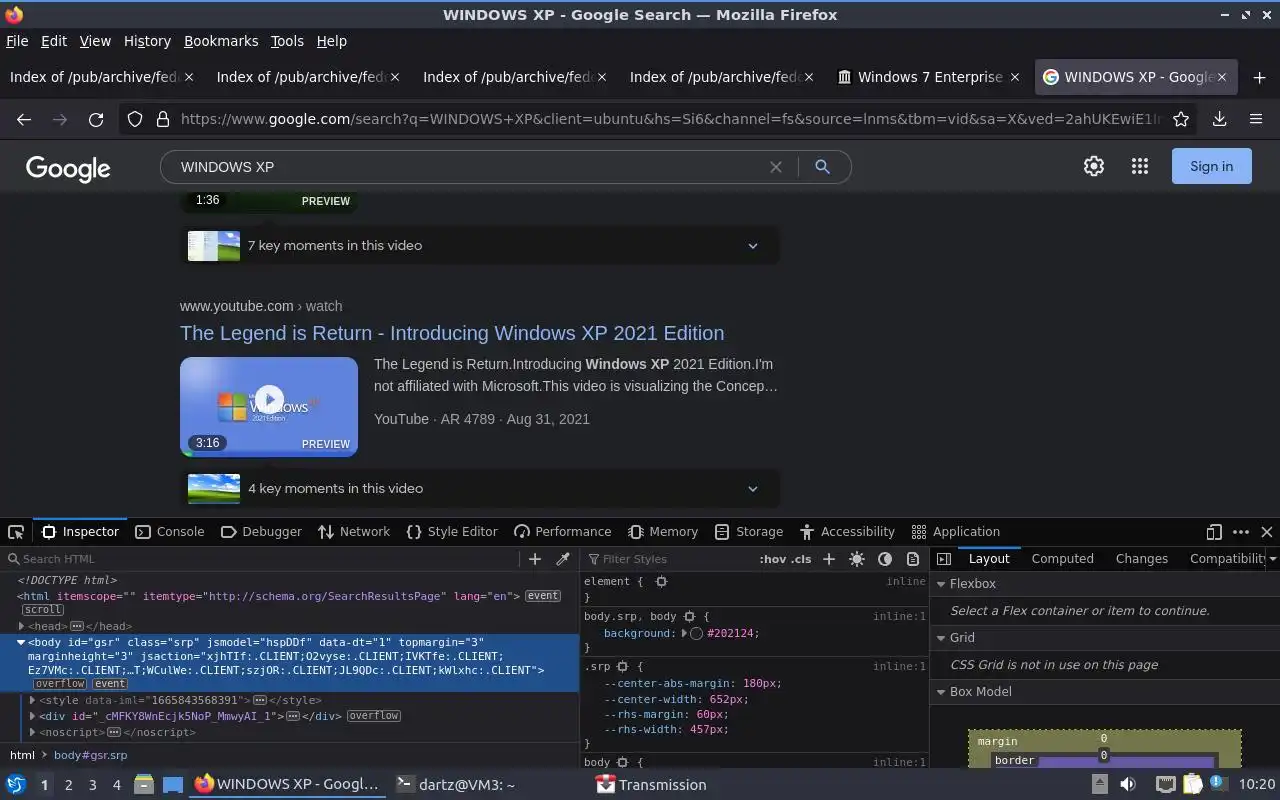Viewport: 1280px width, 800px height.
Task: Switch to the Console panel
Action: tap(169, 532)
